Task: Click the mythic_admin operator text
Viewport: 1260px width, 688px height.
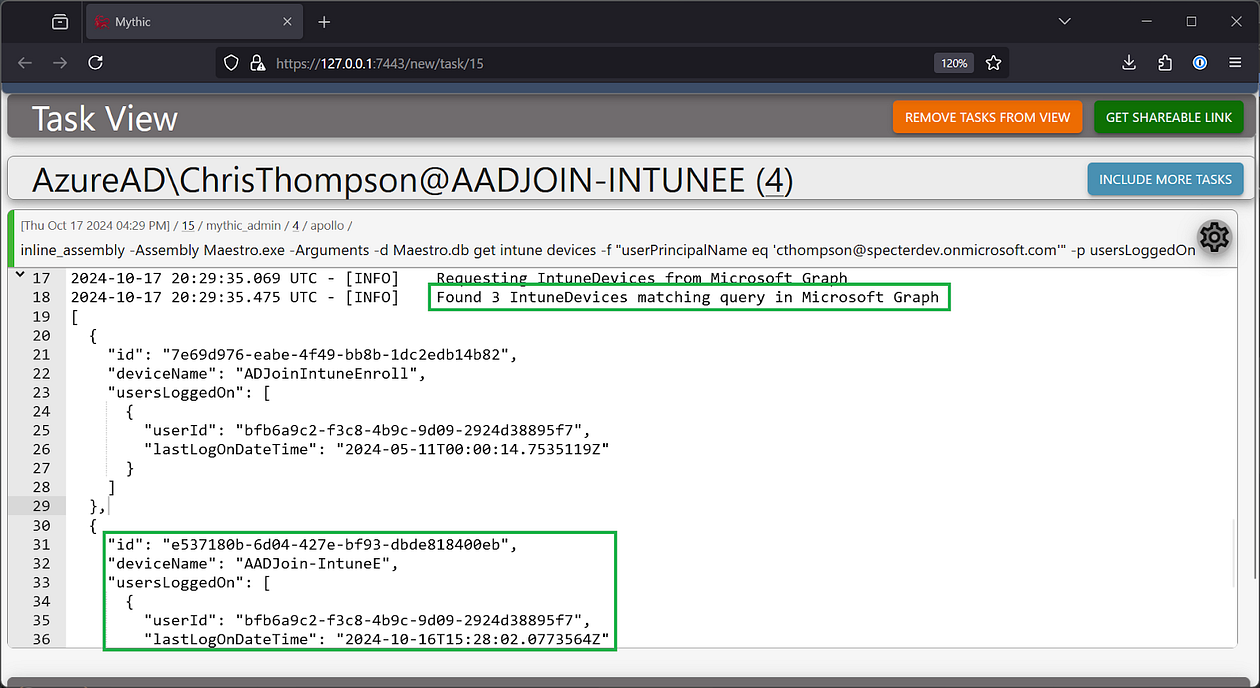Action: tap(243, 226)
